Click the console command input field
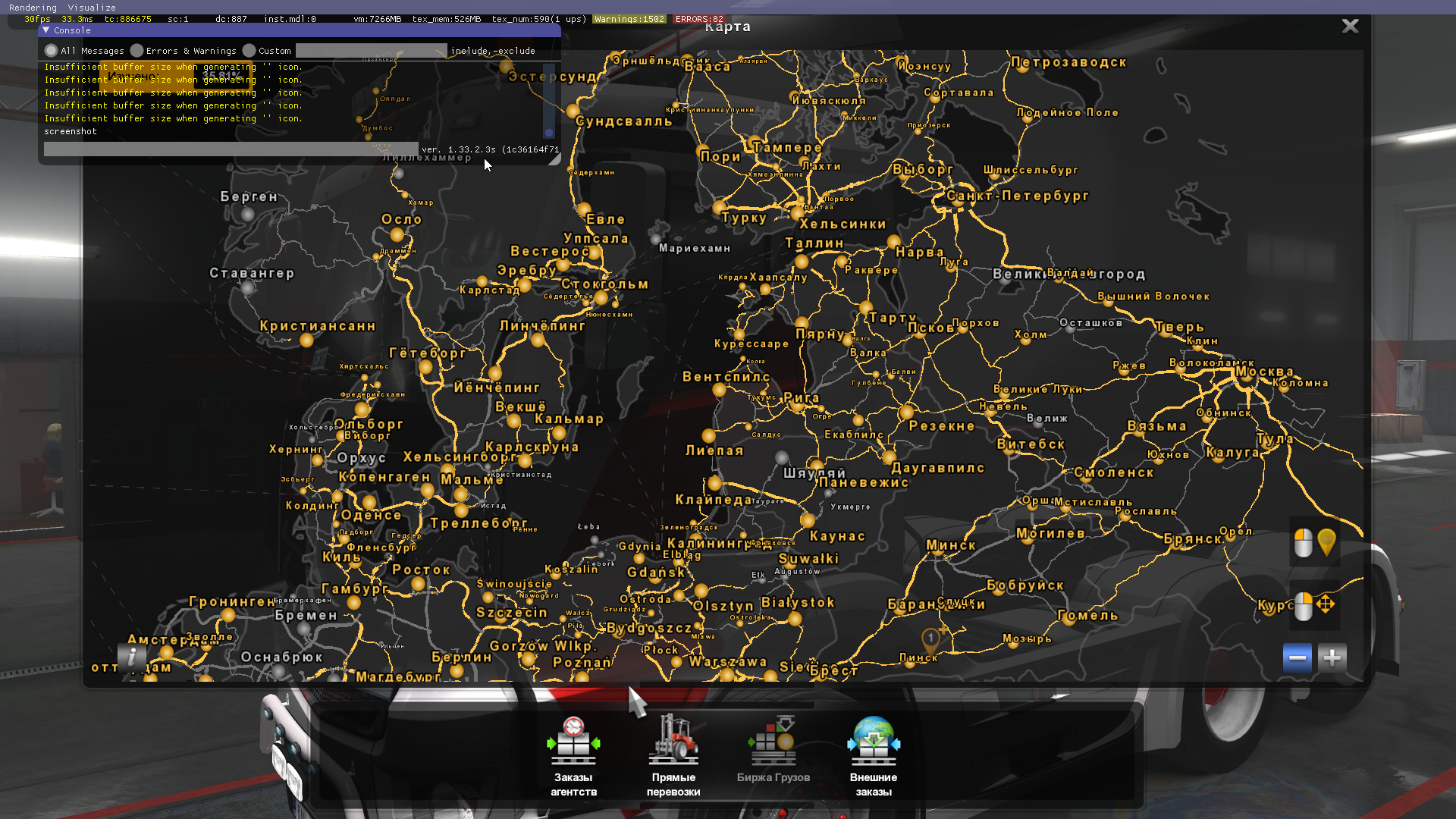This screenshot has height=819, width=1456. pos(231,149)
